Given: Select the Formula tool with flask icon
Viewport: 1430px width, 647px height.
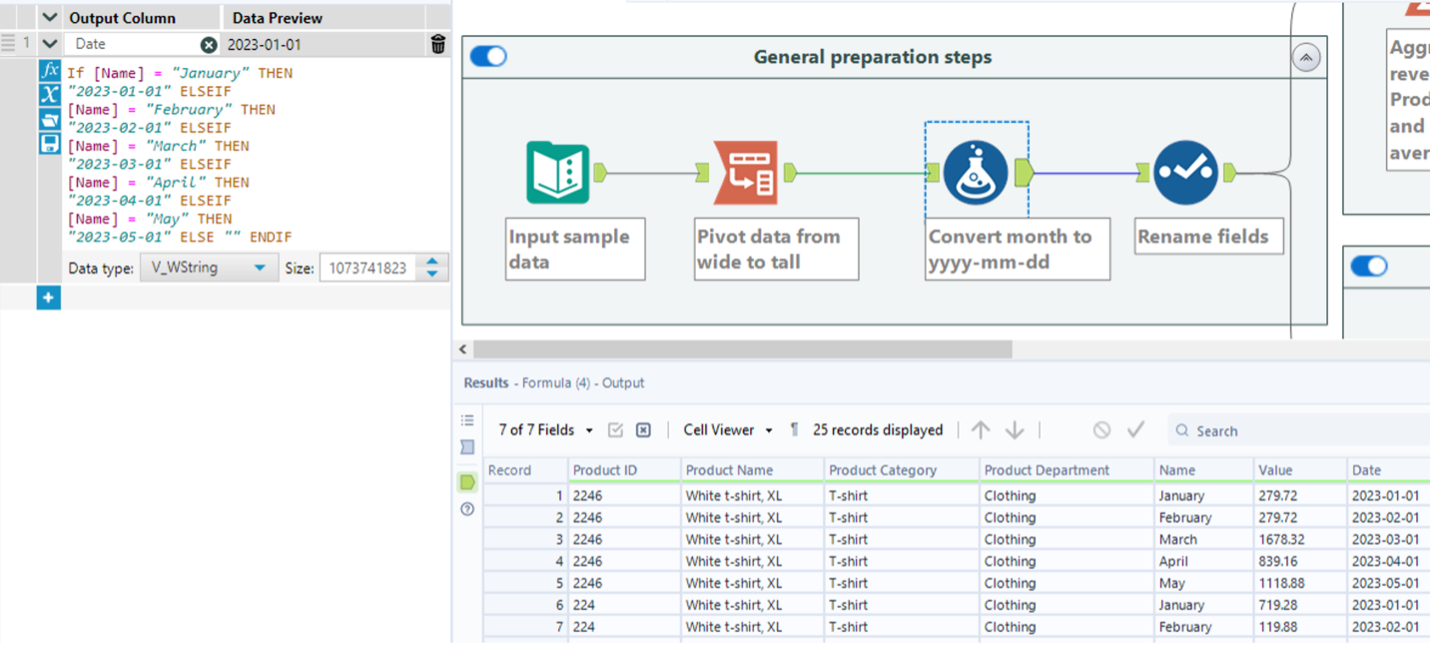Looking at the screenshot, I should [975, 173].
